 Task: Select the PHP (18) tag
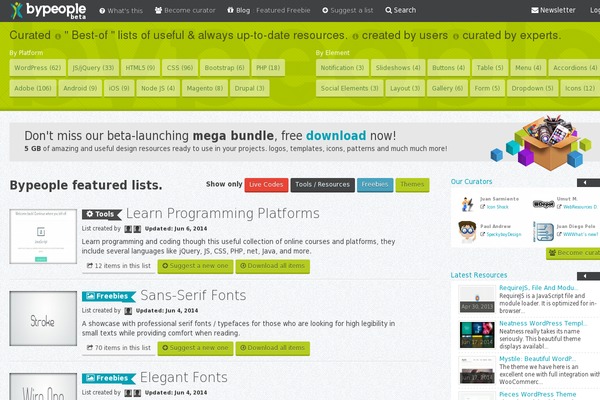pyautogui.click(x=268, y=68)
